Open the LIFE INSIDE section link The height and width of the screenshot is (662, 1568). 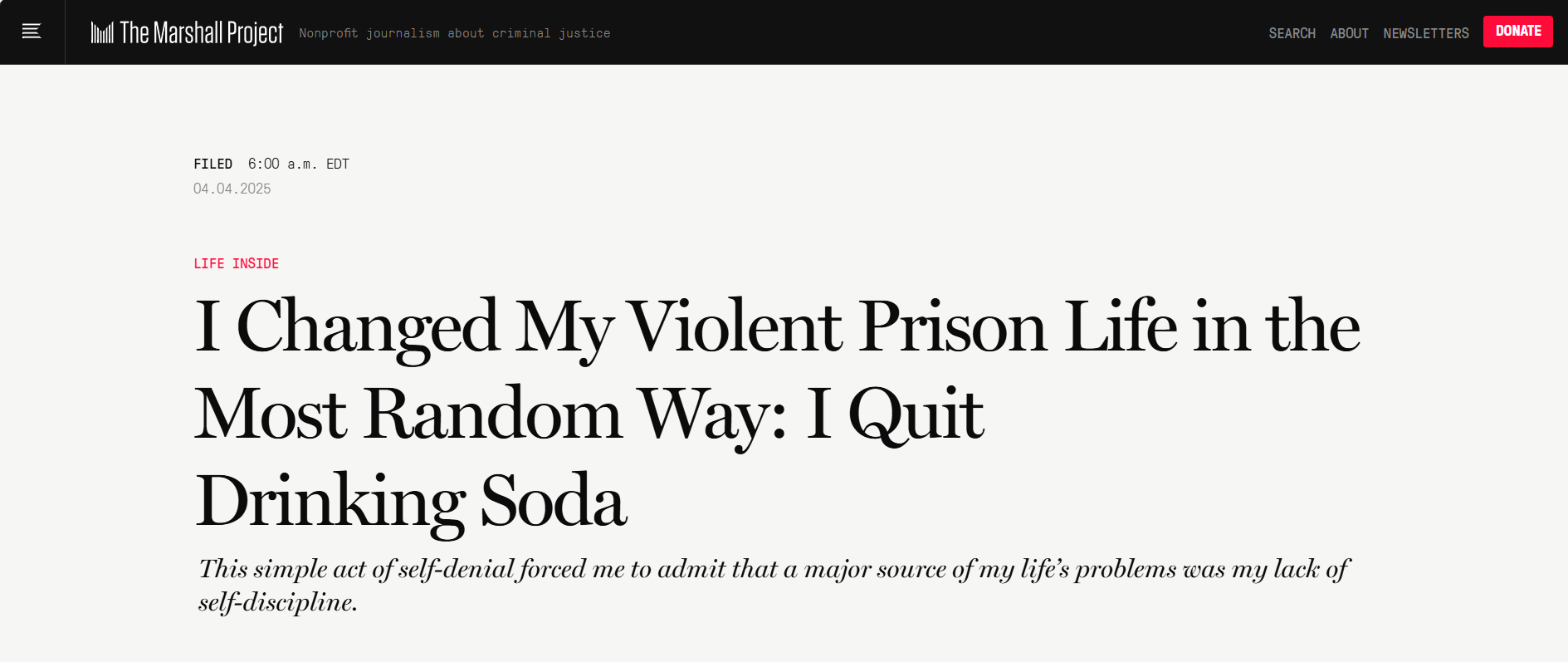pos(236,263)
